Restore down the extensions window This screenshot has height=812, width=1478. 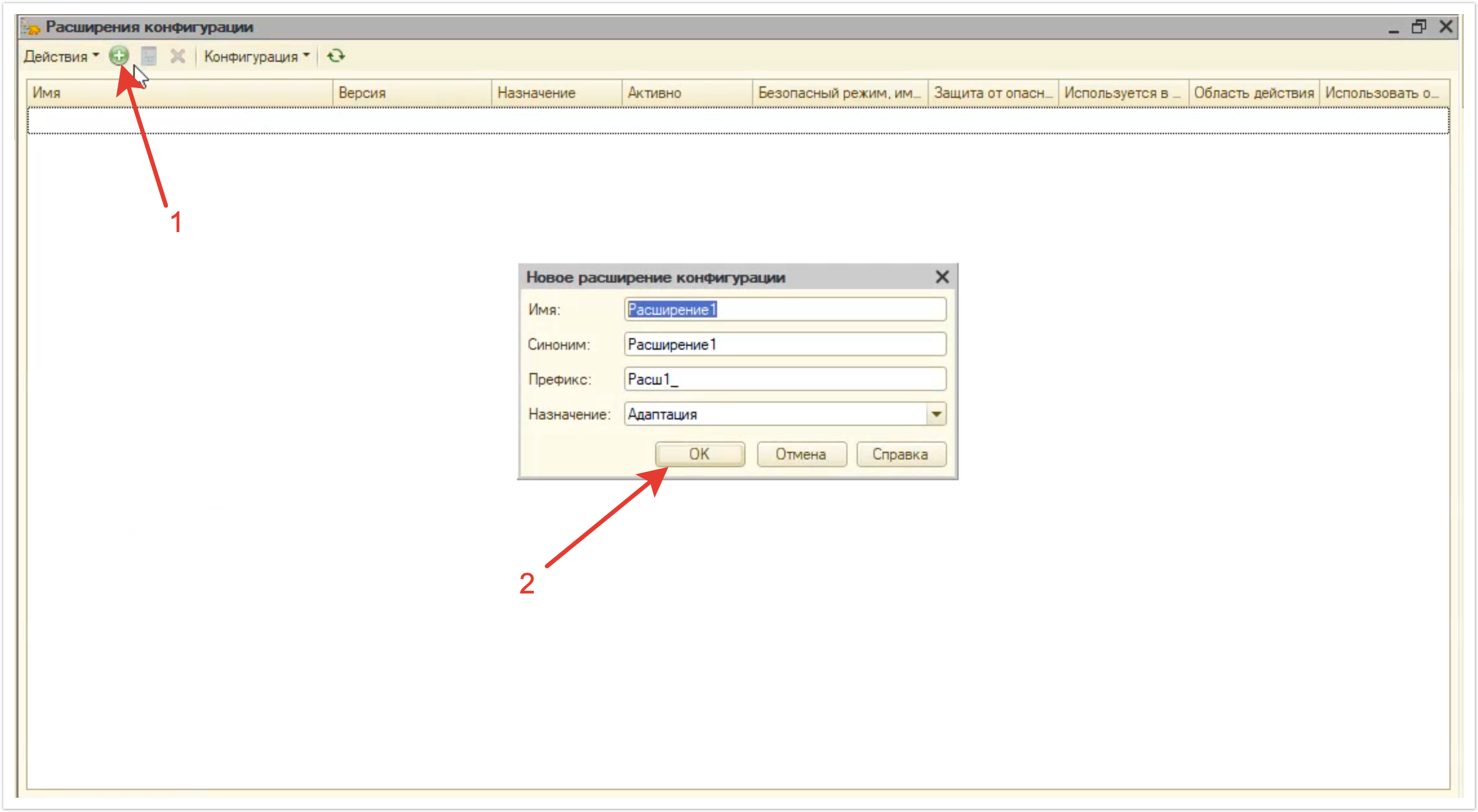coord(1418,27)
